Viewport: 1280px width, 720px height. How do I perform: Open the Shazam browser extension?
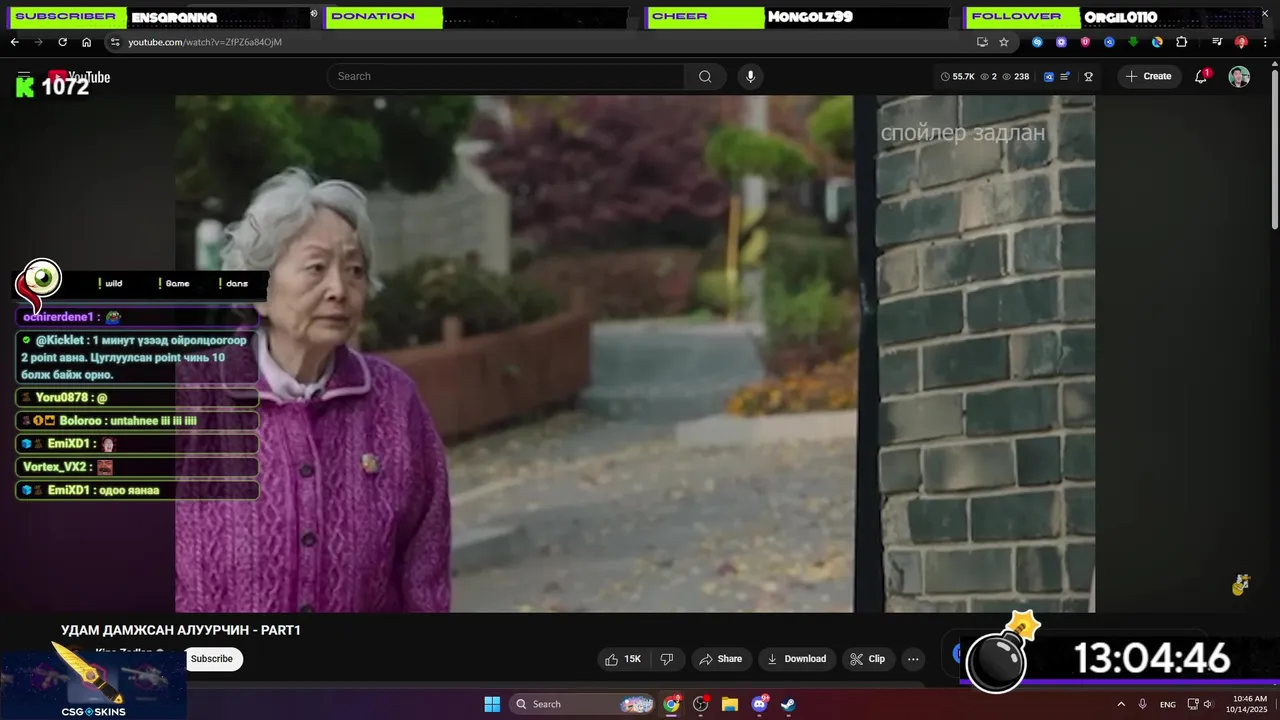pos(1037,42)
